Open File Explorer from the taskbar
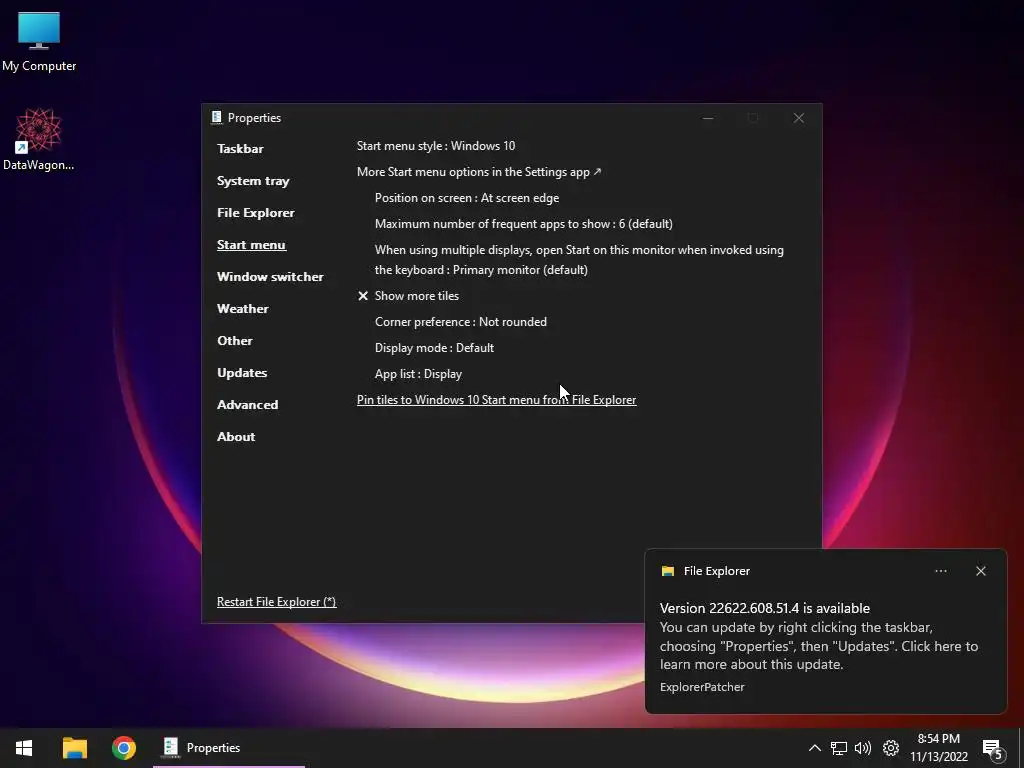The width and height of the screenshot is (1024, 768). 74,748
